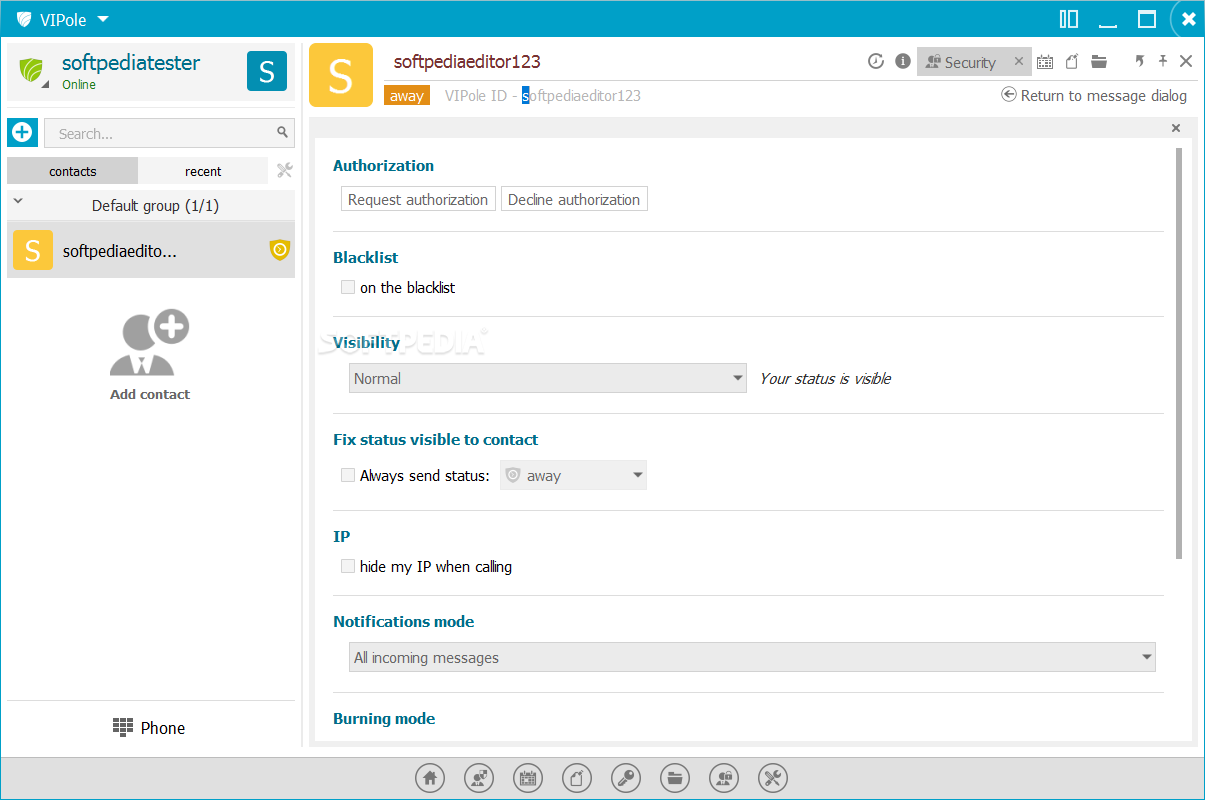Click the blue S avatar of softpediatester
Viewport: 1205px width, 800px height.
(x=267, y=71)
